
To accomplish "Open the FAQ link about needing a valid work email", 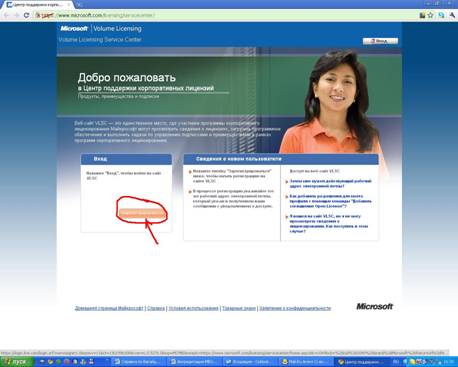I will point(330,183).
